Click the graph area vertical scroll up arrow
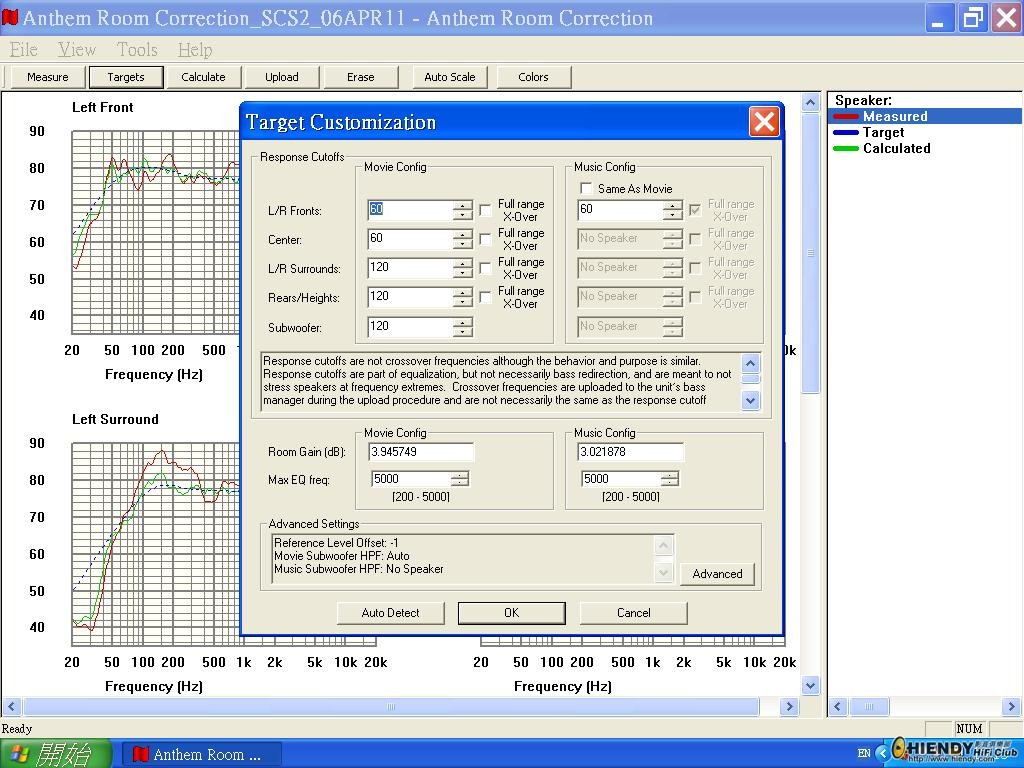The image size is (1024, 768). (810, 103)
